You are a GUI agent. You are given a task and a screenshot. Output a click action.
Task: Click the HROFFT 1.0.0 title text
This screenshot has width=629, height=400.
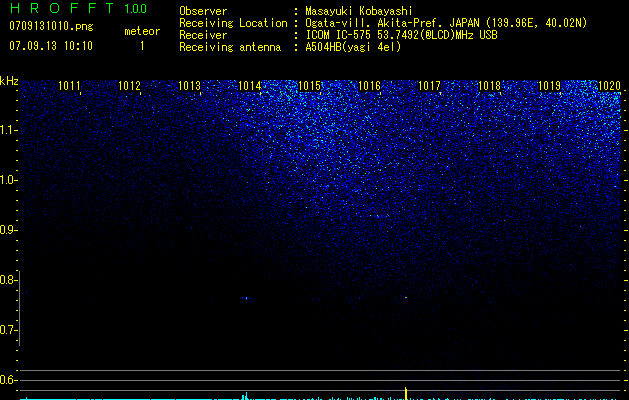coord(78,8)
